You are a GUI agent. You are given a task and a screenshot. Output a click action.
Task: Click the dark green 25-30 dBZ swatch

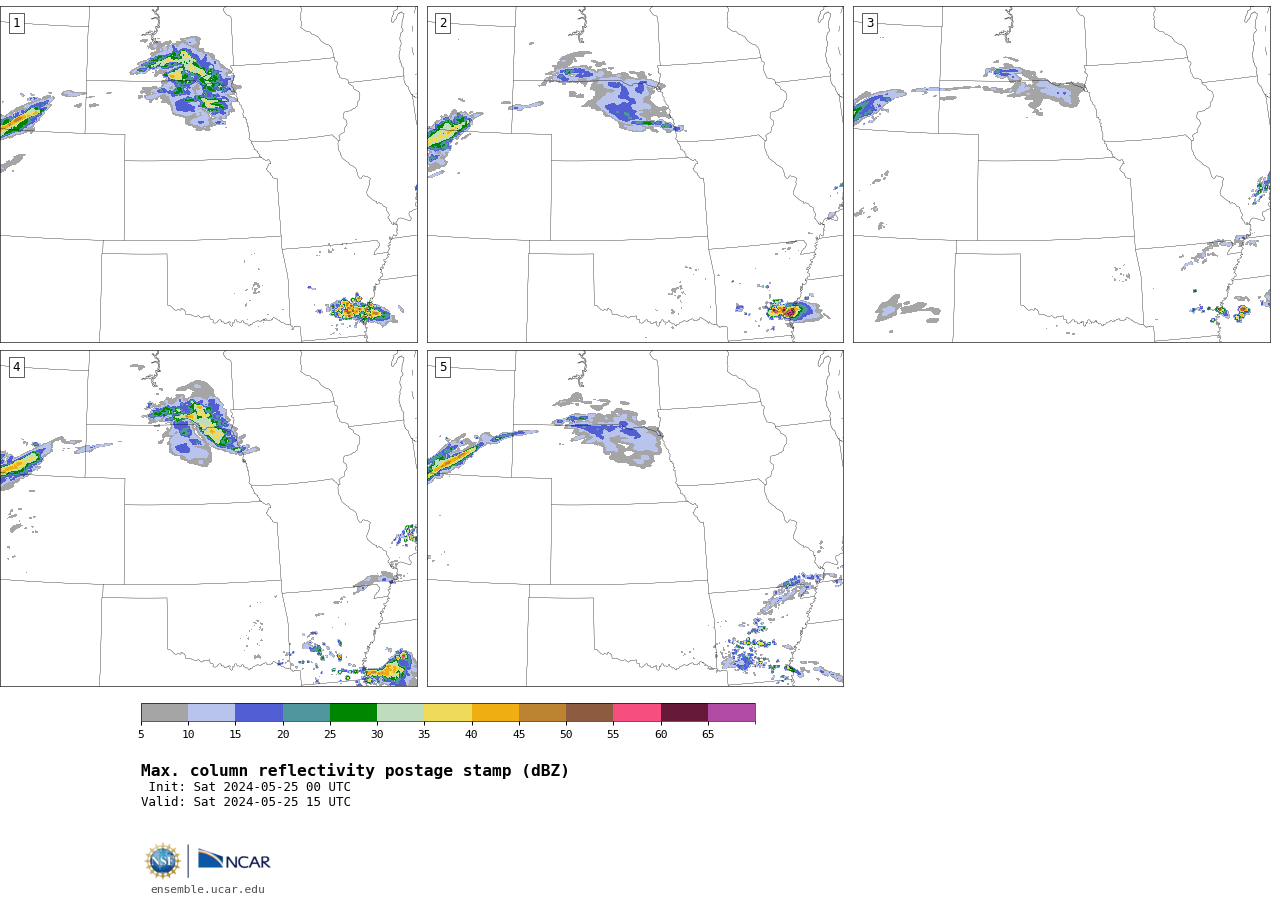pos(353,712)
